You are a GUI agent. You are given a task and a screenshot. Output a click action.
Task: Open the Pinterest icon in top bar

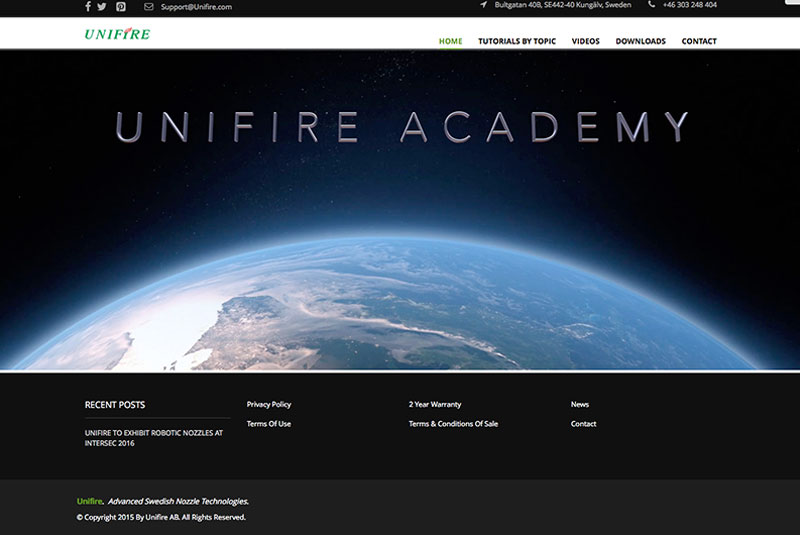click(121, 7)
